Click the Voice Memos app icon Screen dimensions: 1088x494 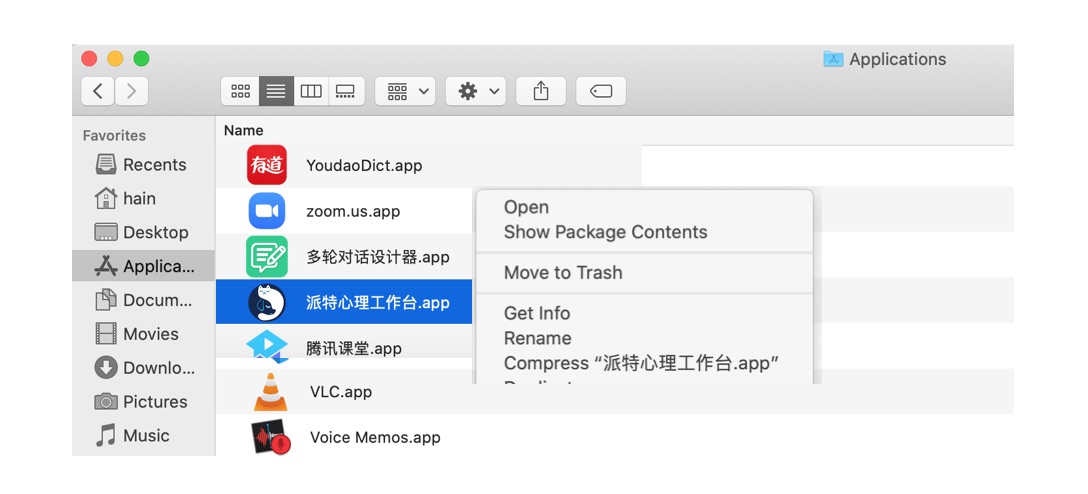(271, 438)
